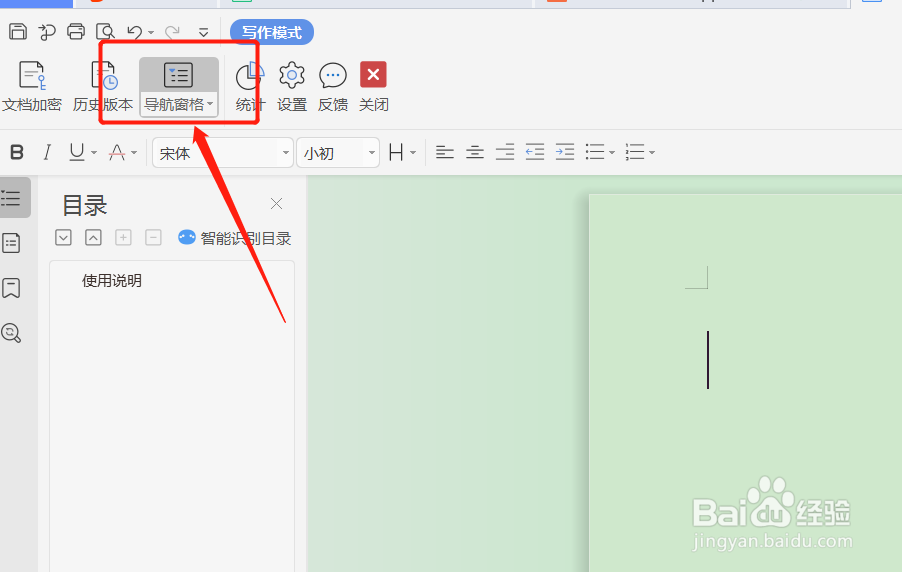The height and width of the screenshot is (572, 902).
Task: Toggle Bold formatting
Action: pyautogui.click(x=17, y=152)
